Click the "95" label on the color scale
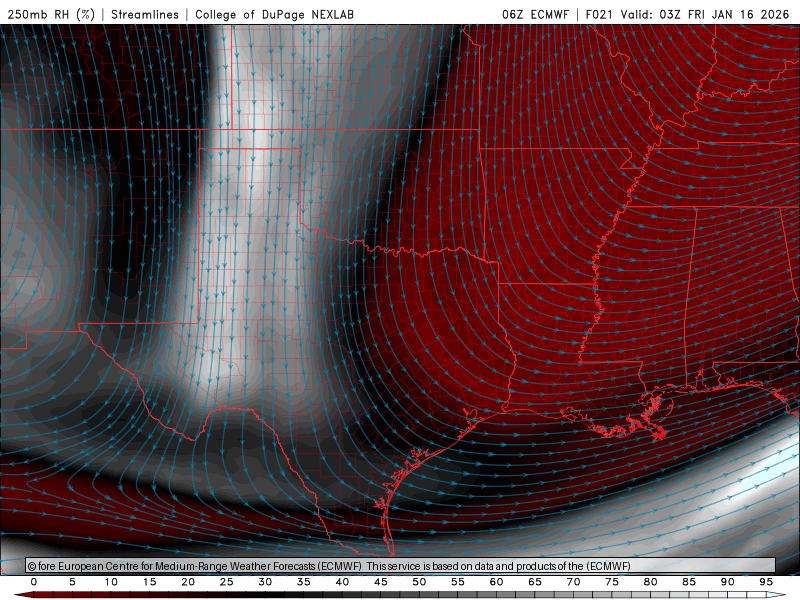 click(766, 582)
